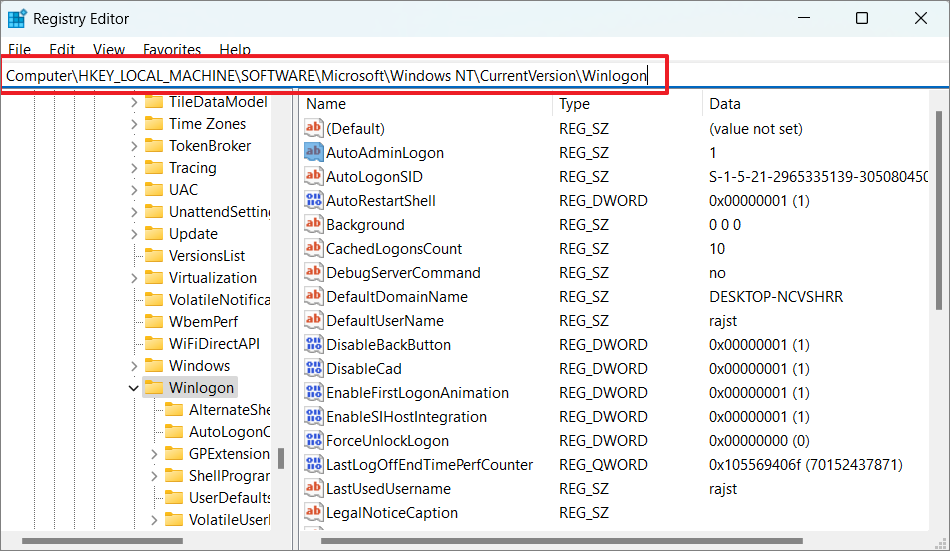
Task: Select the EnableSIHostIntegration DWORD icon
Action: 313,416
